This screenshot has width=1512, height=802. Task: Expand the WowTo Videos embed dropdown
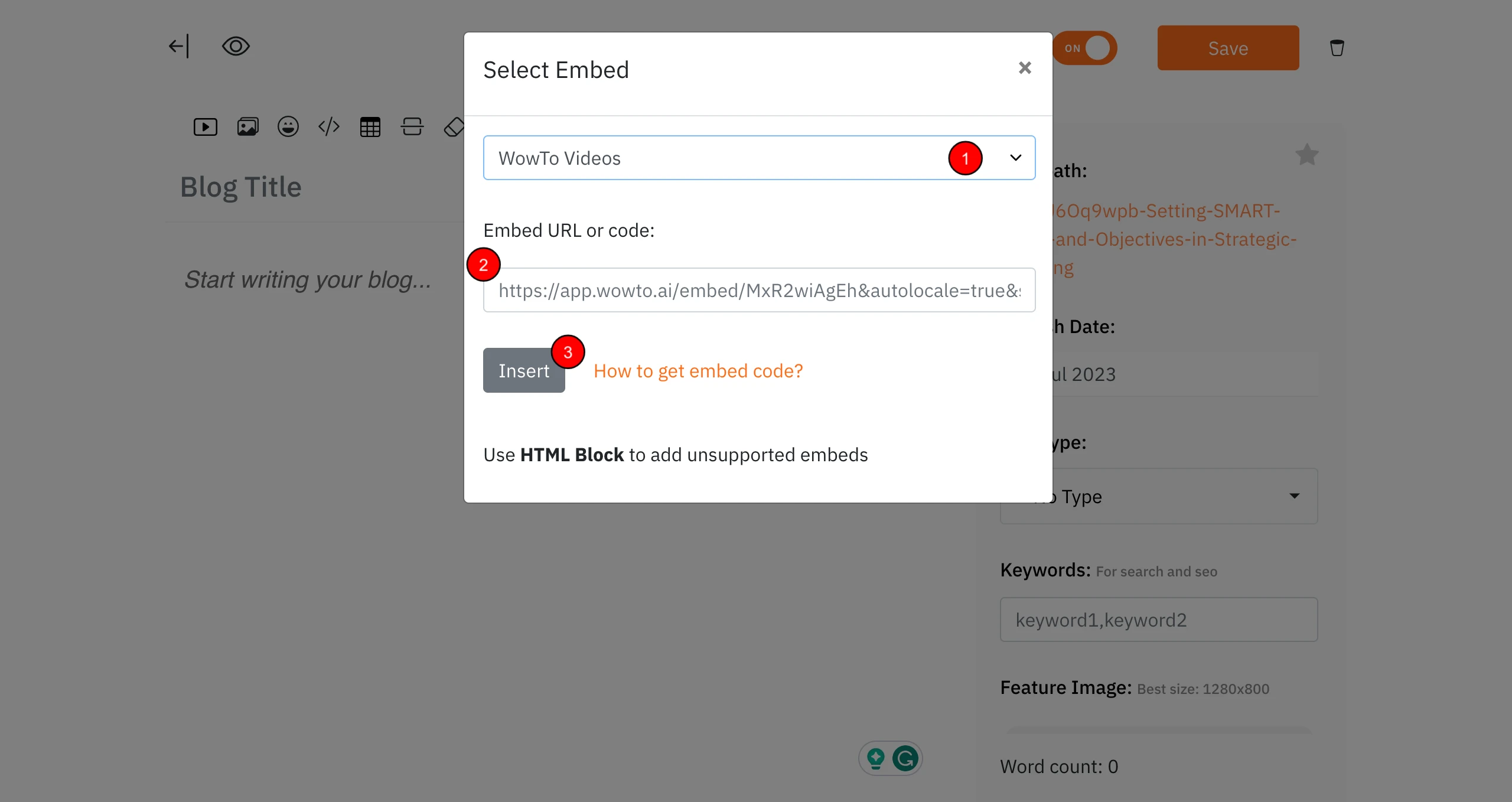click(758, 158)
